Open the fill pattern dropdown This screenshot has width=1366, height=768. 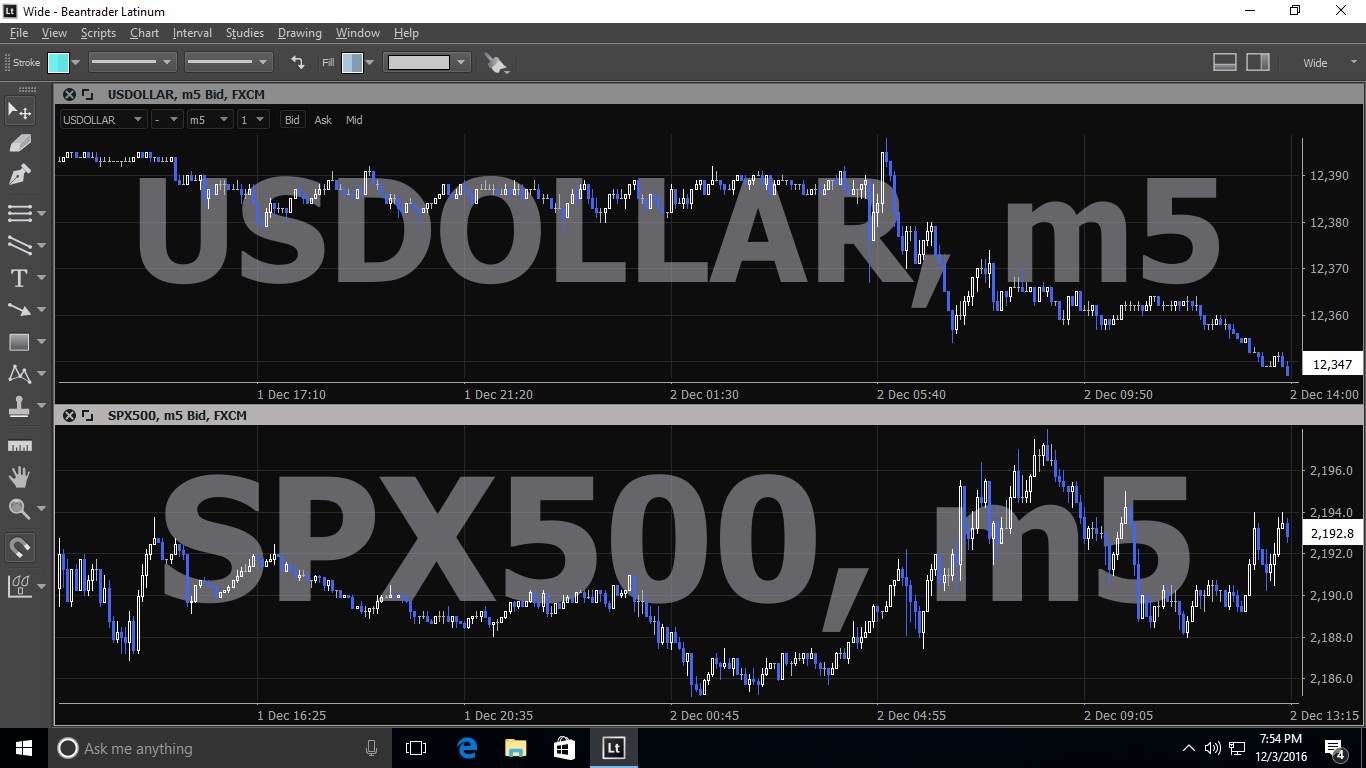426,62
